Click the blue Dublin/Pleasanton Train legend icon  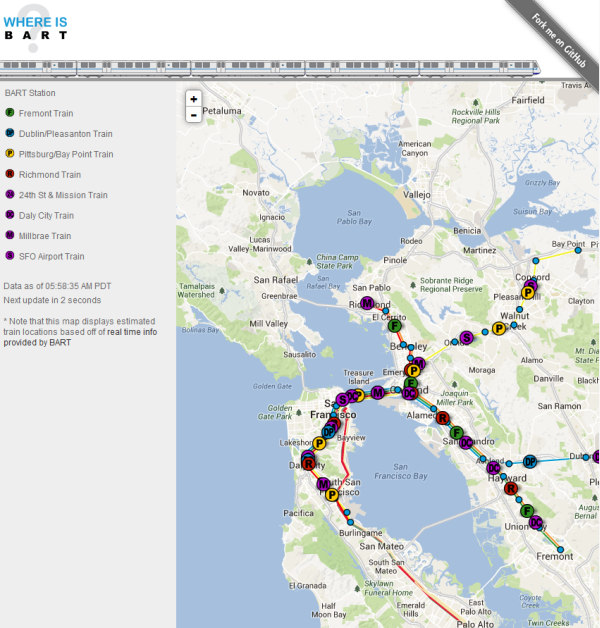10,133
